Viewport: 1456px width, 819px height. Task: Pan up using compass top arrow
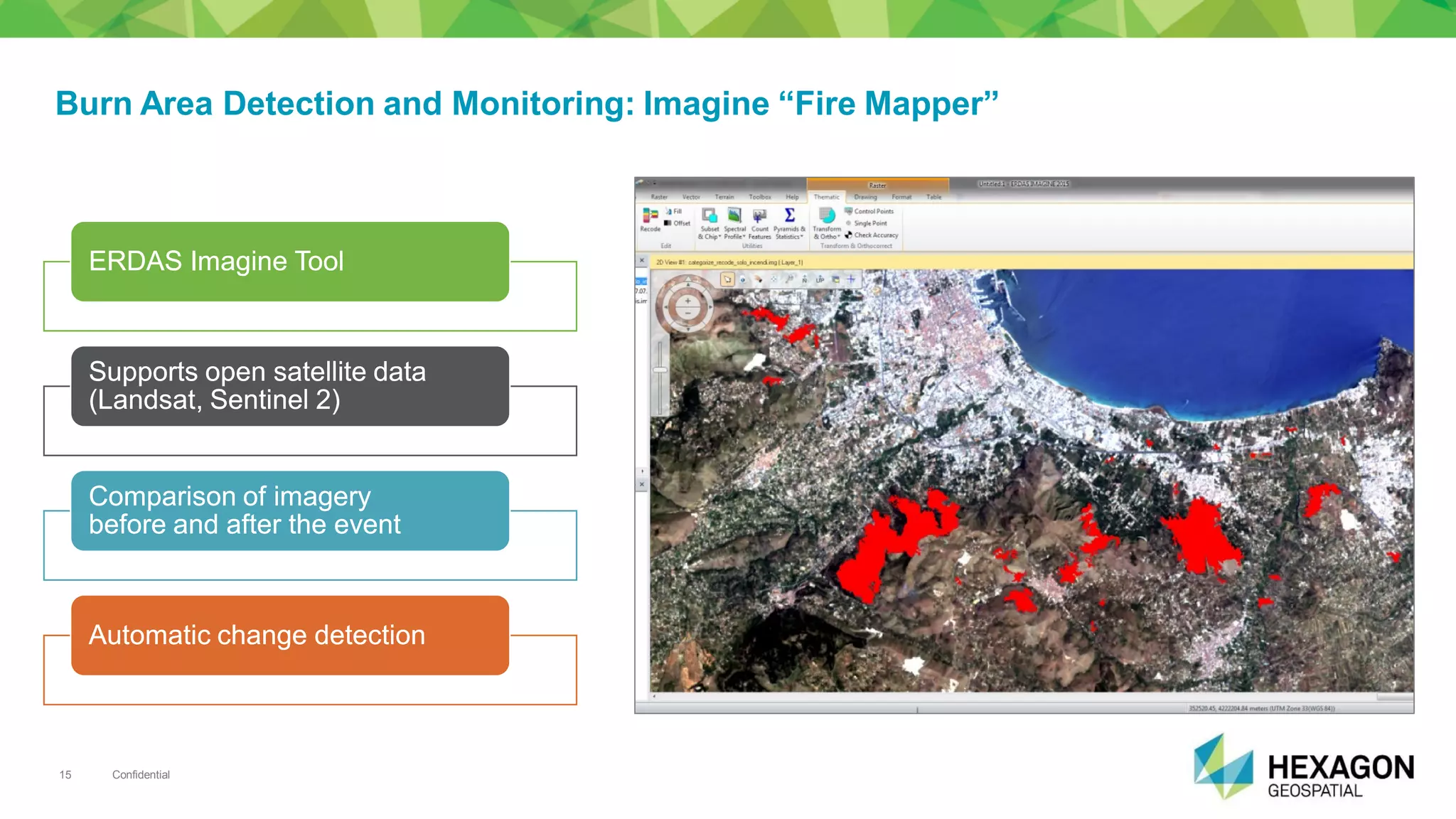tap(688, 284)
